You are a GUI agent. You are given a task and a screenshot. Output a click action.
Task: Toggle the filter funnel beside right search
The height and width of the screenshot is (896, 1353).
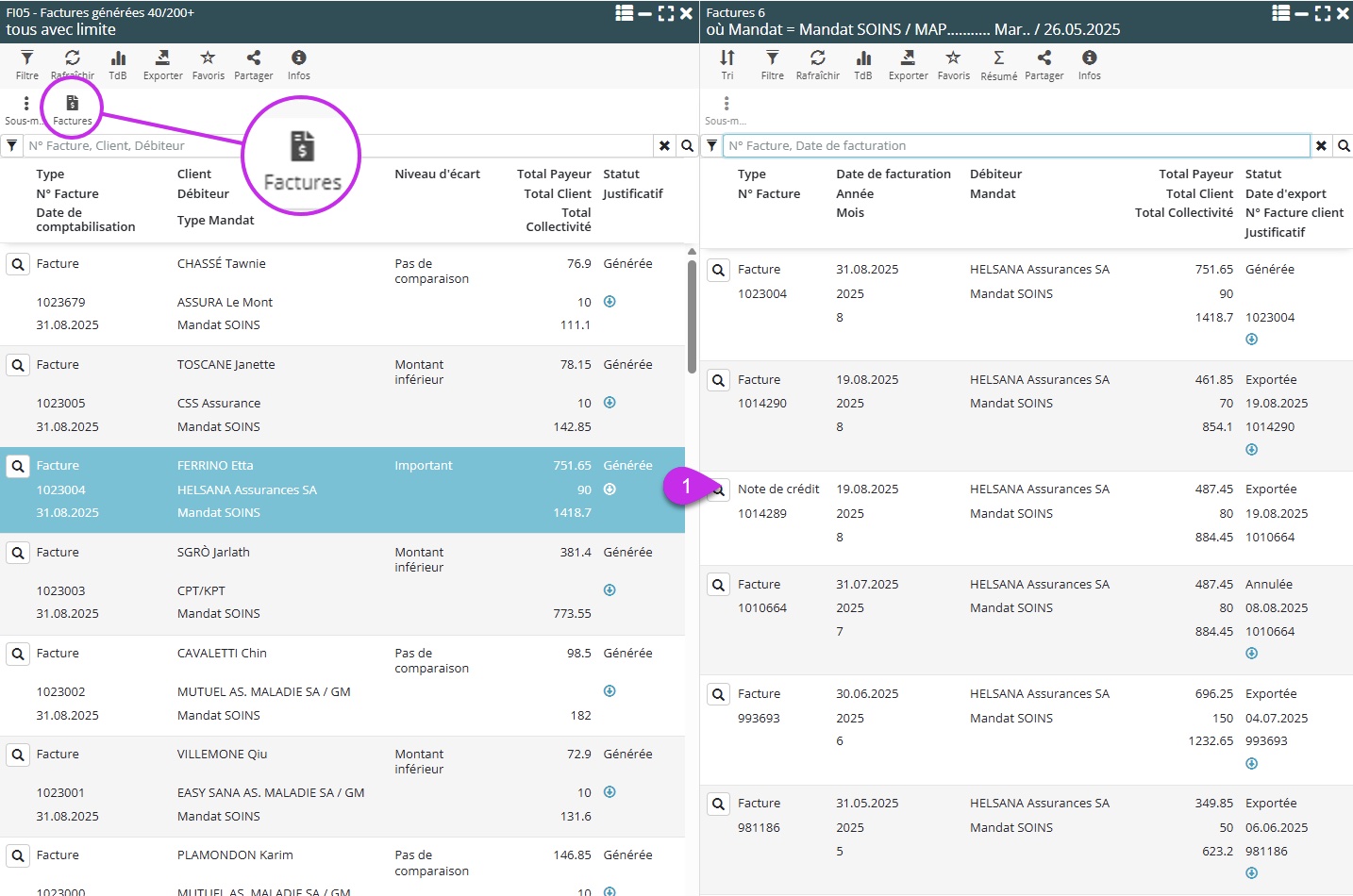coord(711,146)
